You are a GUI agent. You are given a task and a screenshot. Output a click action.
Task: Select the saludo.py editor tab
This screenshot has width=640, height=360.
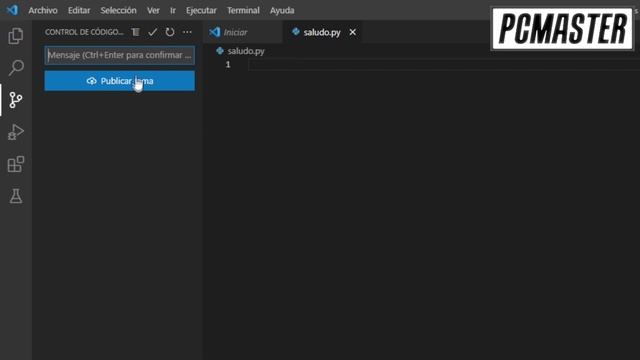tap(322, 32)
